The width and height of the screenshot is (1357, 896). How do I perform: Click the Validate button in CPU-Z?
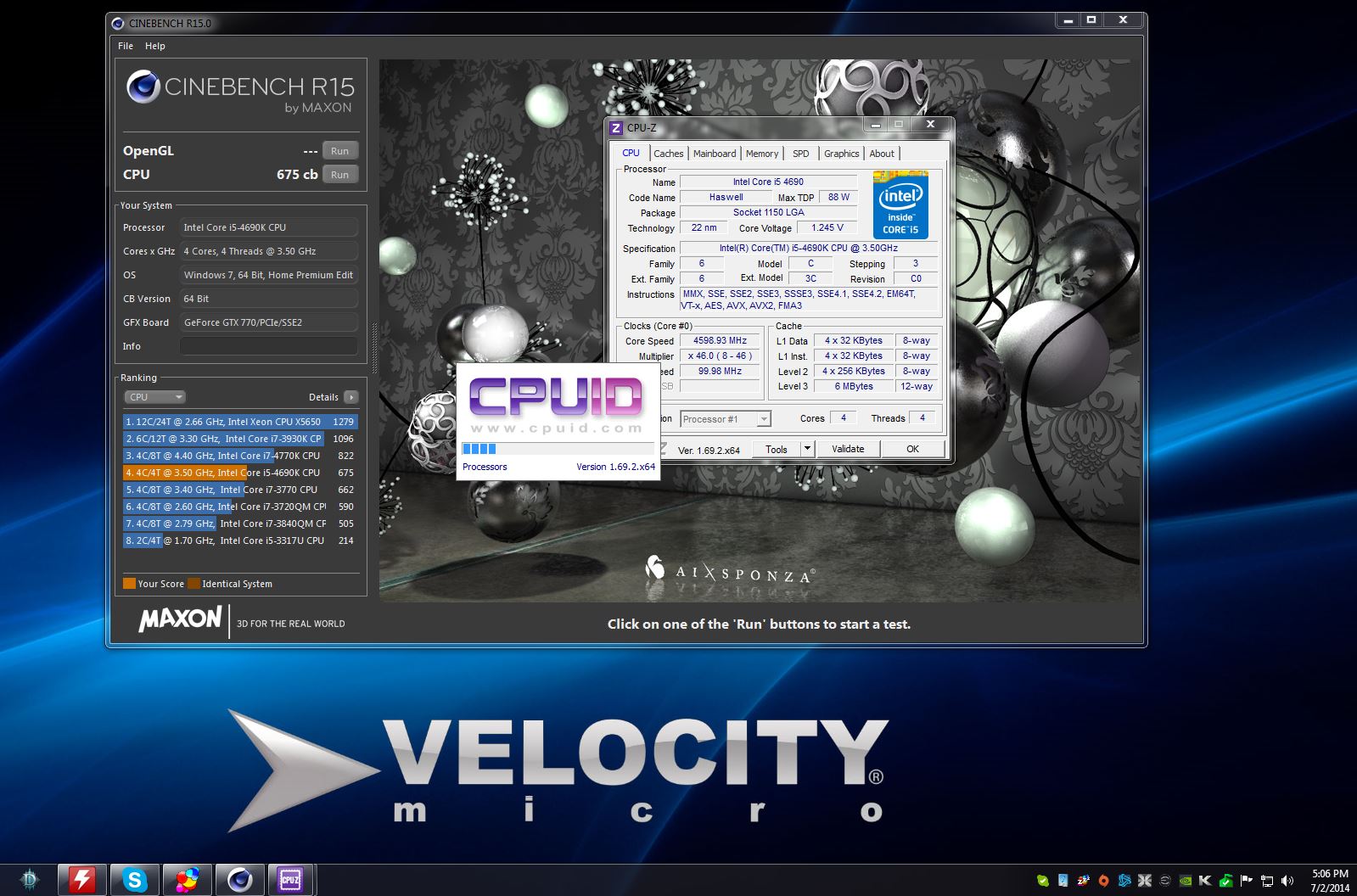tap(848, 449)
